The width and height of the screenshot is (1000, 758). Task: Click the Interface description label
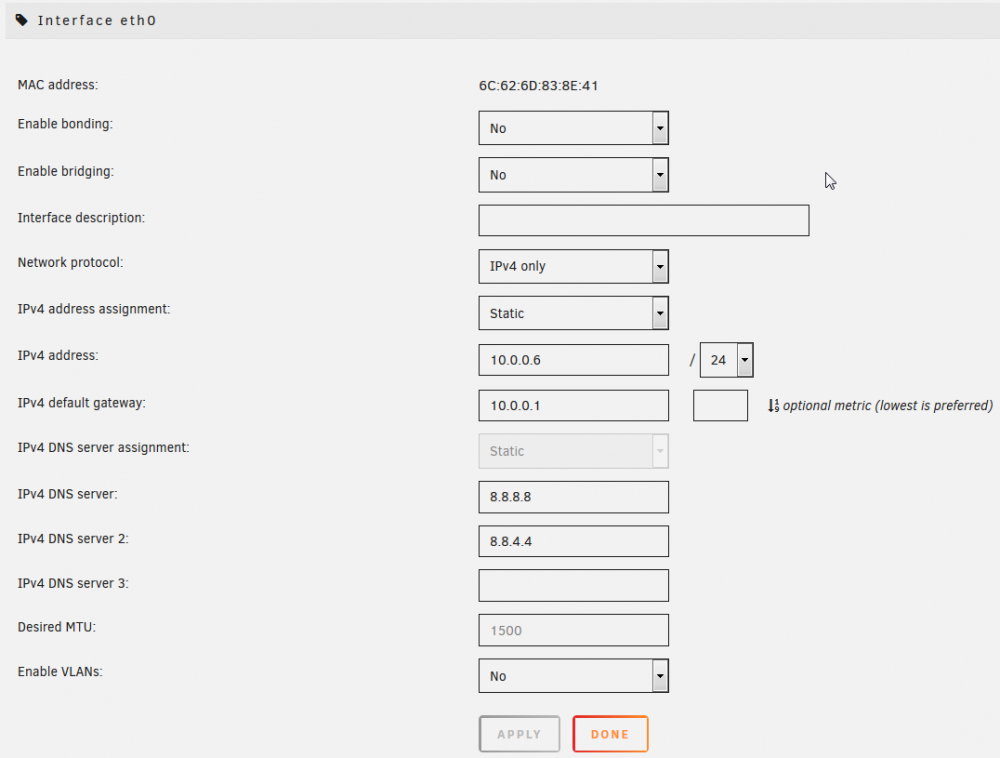(81, 217)
